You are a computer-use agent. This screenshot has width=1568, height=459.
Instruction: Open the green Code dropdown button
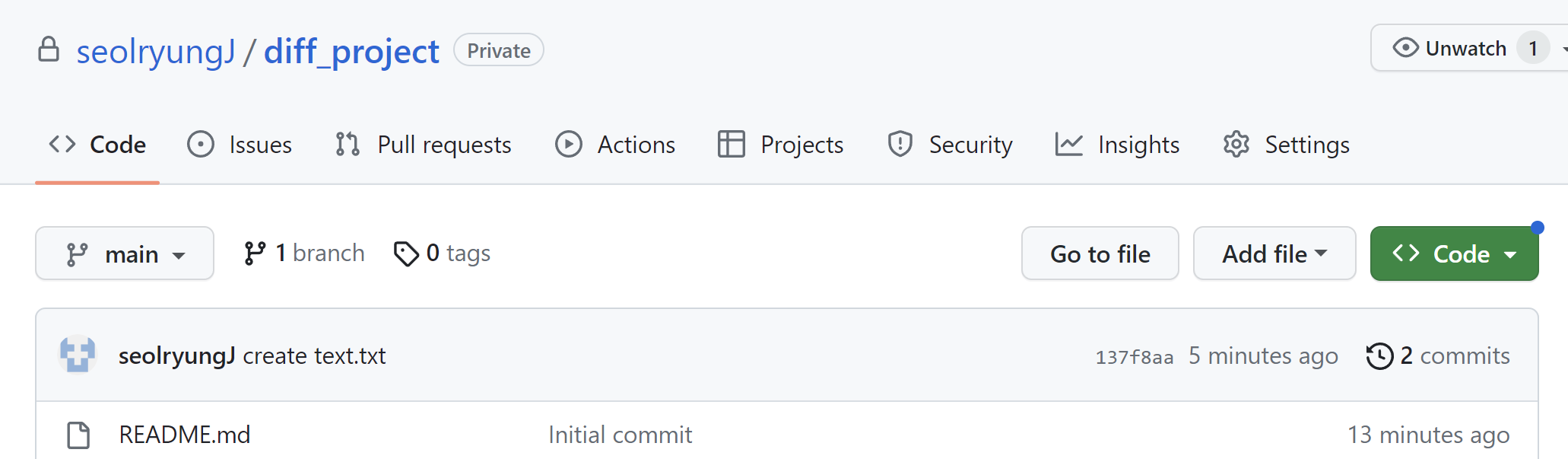click(x=1454, y=253)
